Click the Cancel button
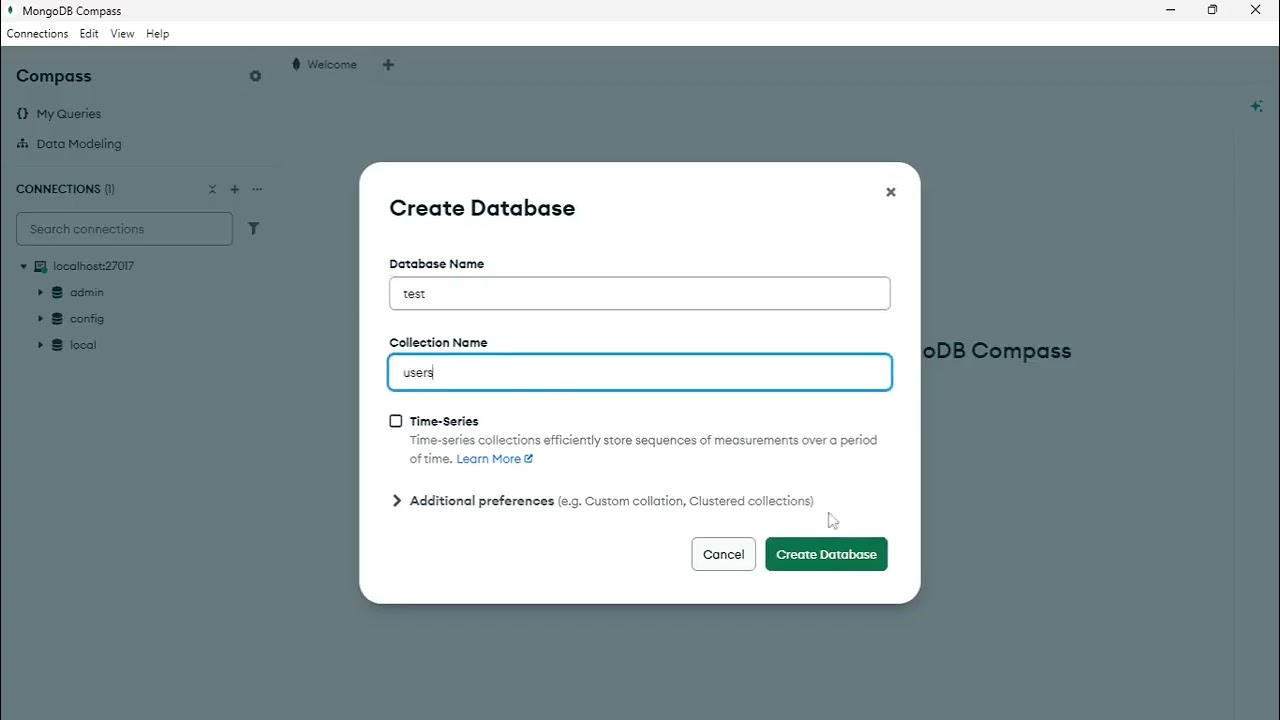1280x720 pixels. tap(723, 555)
